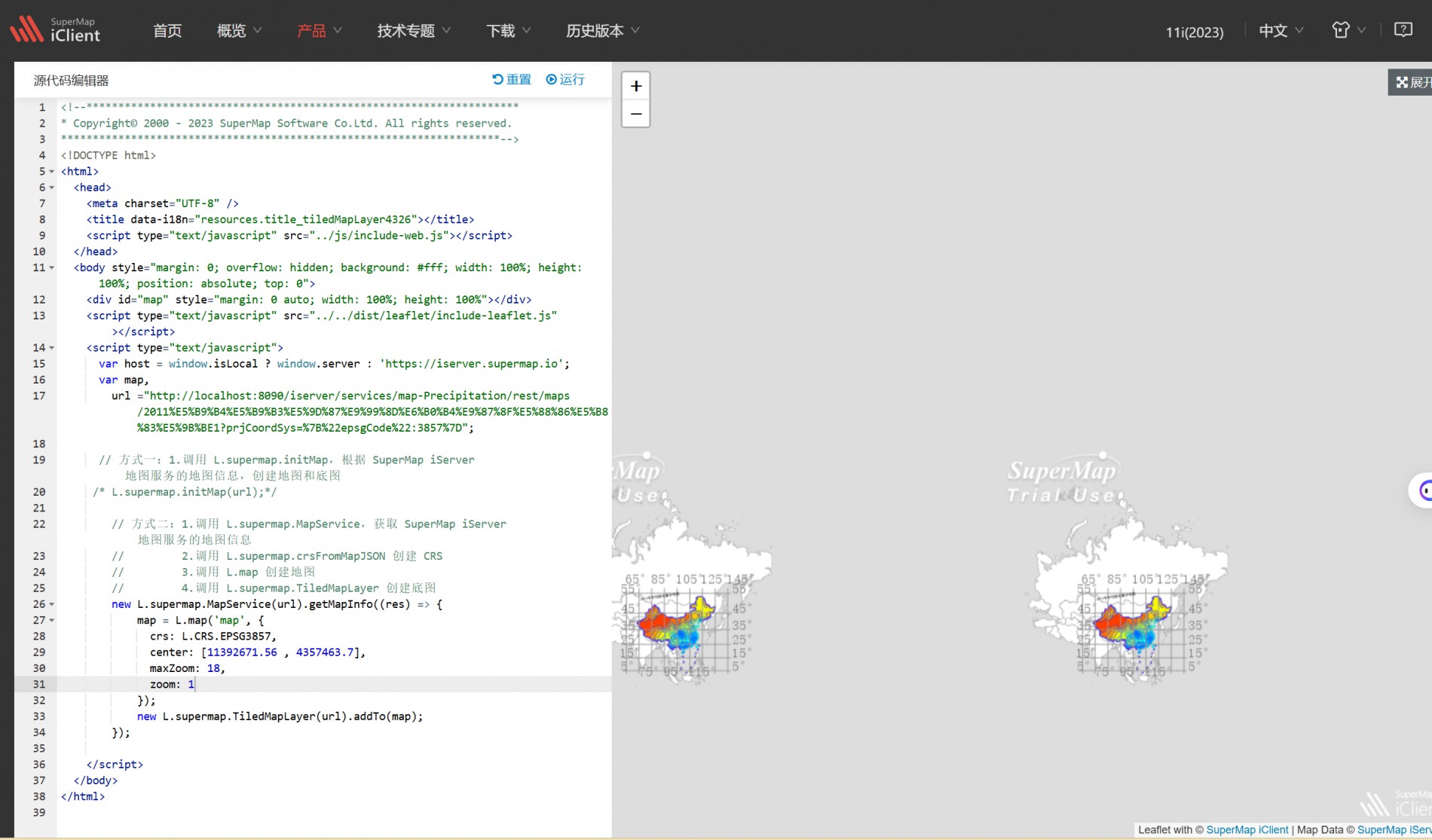The width and height of the screenshot is (1432, 840).
Task: Collapse the L.map fold at line 27
Action: click(x=52, y=620)
